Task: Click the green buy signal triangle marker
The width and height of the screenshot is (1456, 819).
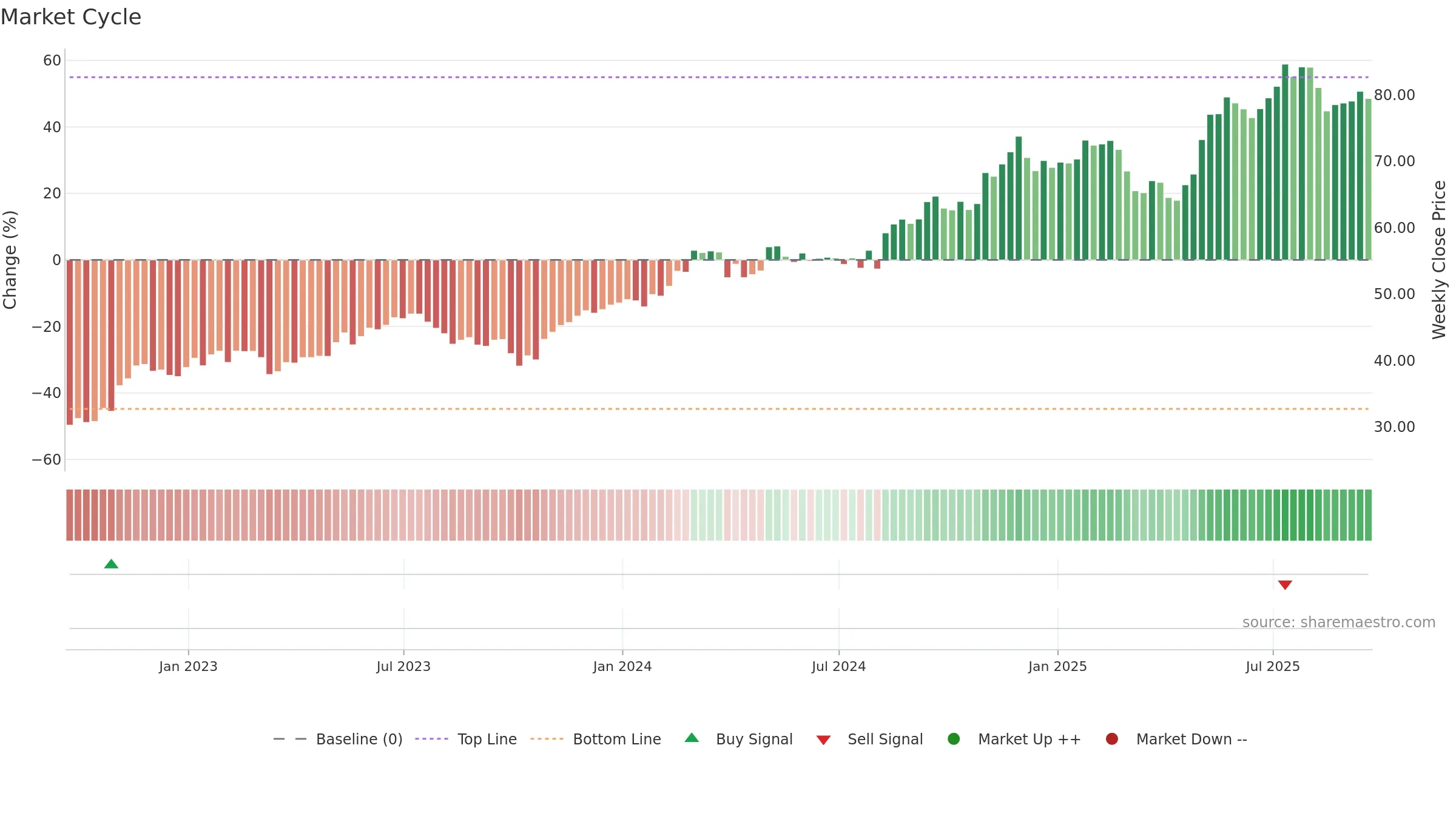Action: (111, 564)
